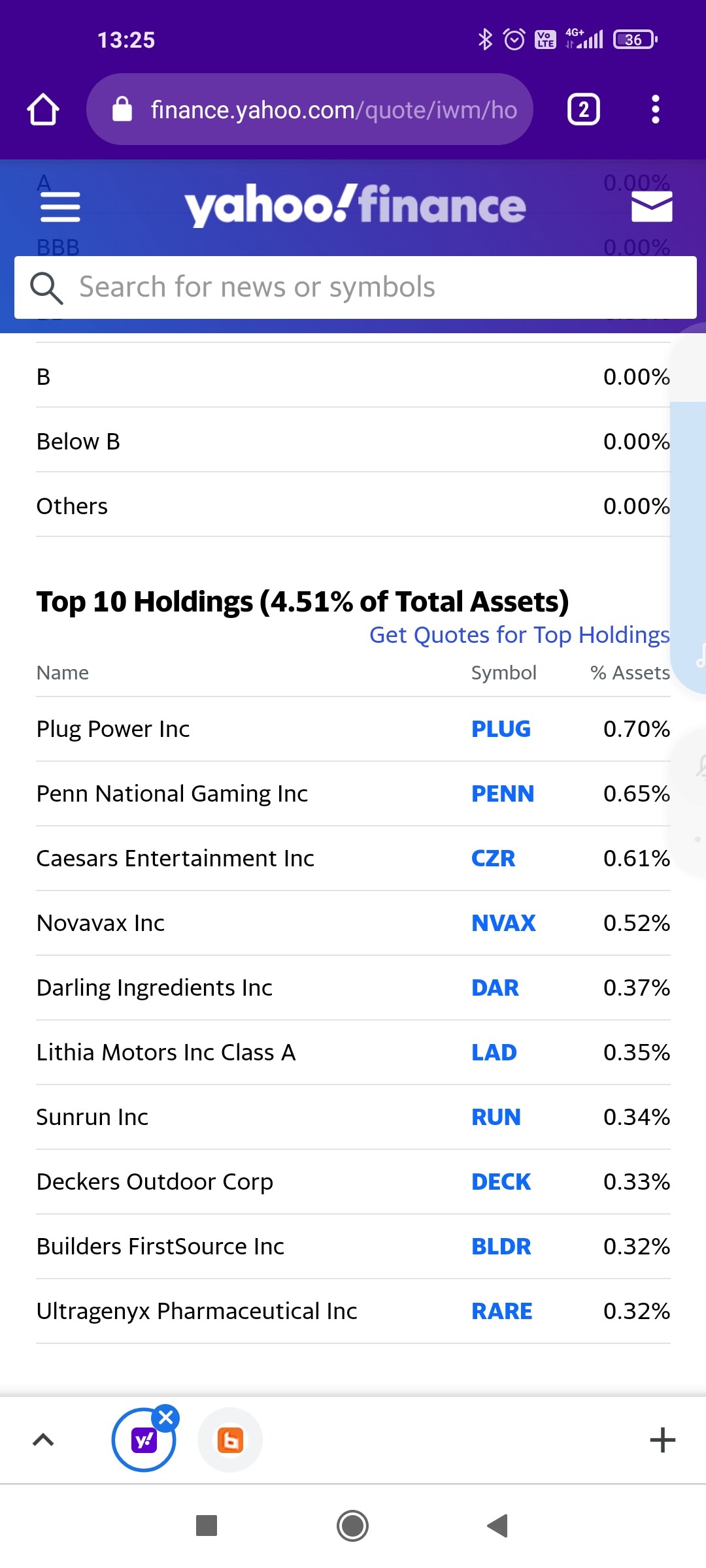Open browser three-dot overflow menu
Viewport: 706px width, 1568px height.
pyautogui.click(x=656, y=109)
